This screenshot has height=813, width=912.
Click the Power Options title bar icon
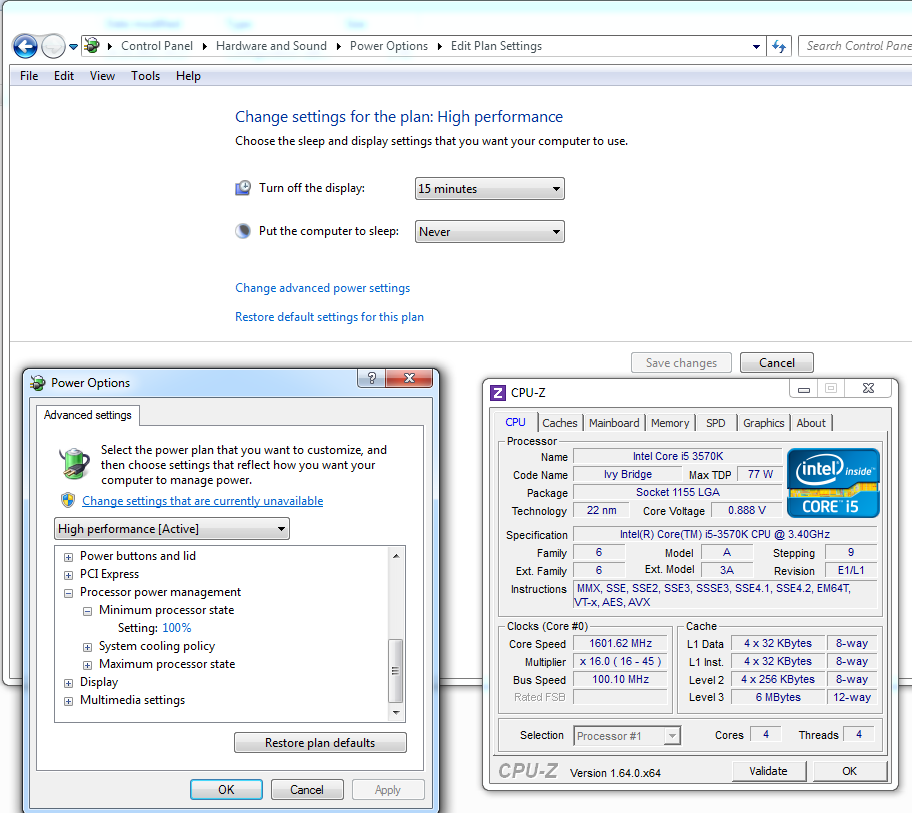[x=38, y=383]
